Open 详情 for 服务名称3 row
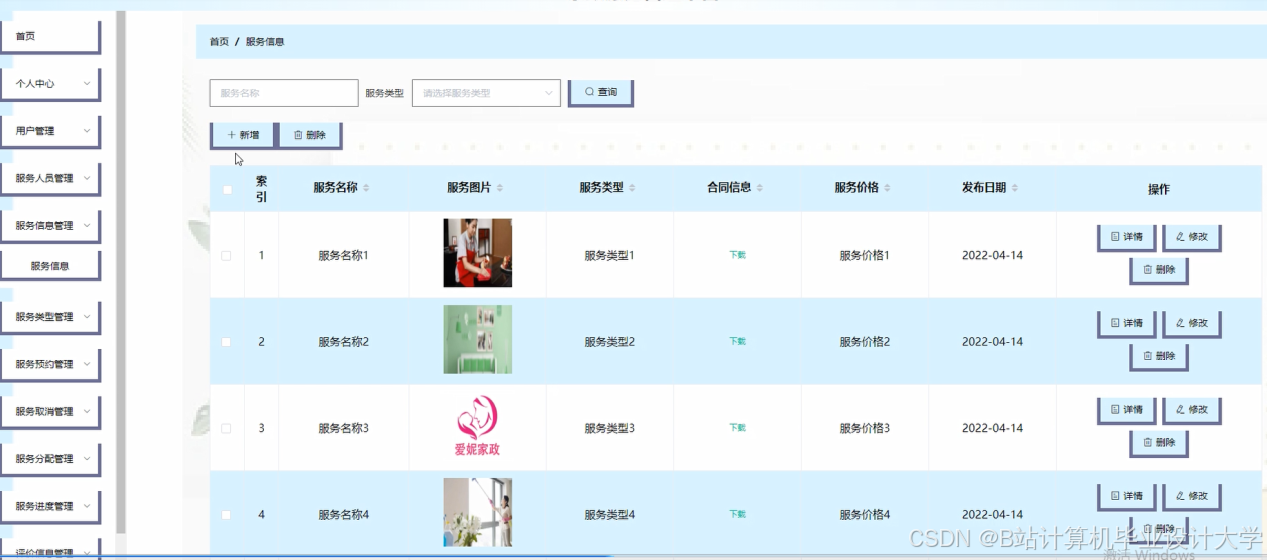 coord(1127,410)
